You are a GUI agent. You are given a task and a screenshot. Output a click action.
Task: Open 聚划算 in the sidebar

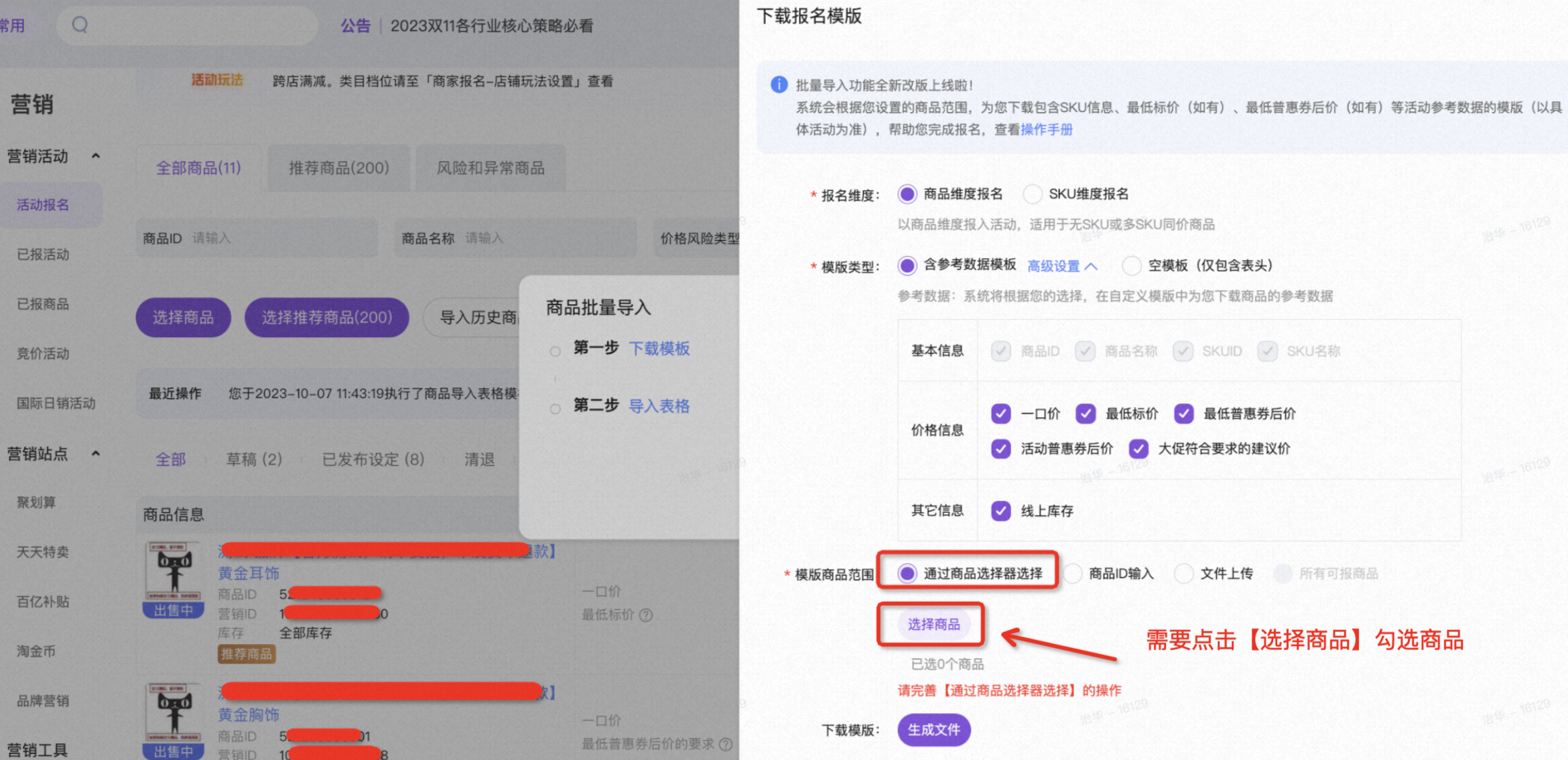coord(36,502)
